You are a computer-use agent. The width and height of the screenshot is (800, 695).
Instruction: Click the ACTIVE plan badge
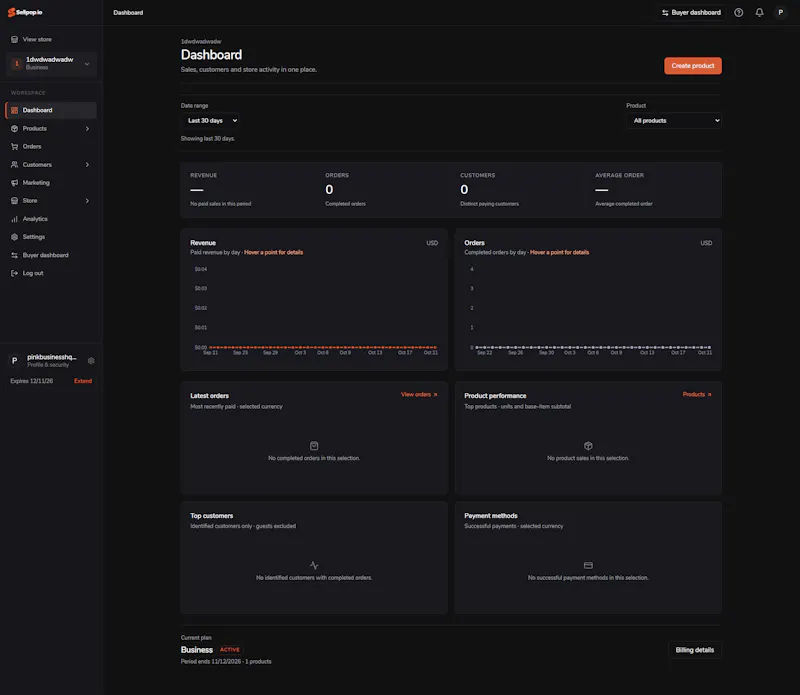(x=230, y=650)
